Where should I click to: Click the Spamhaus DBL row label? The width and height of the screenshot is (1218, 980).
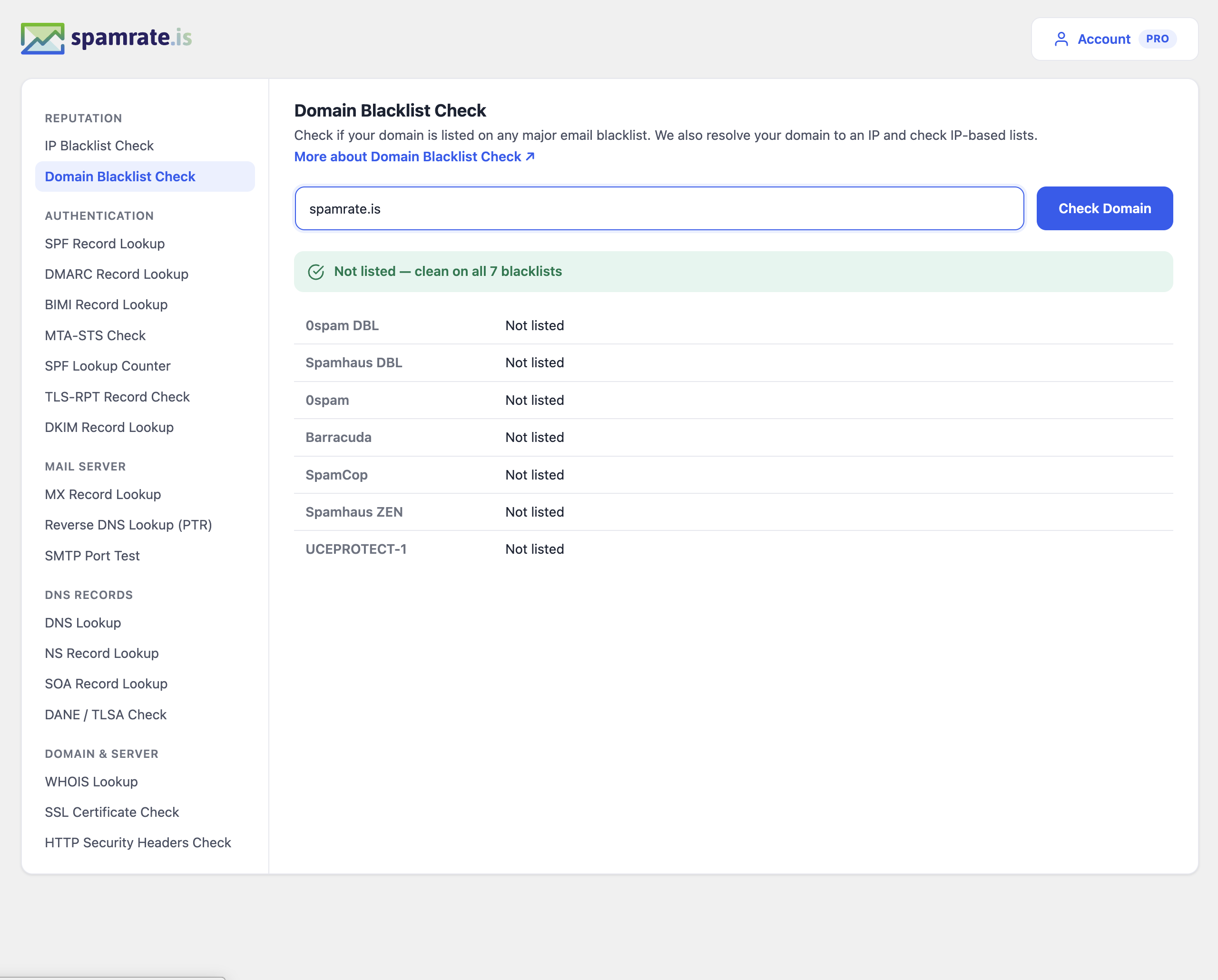[354, 363]
